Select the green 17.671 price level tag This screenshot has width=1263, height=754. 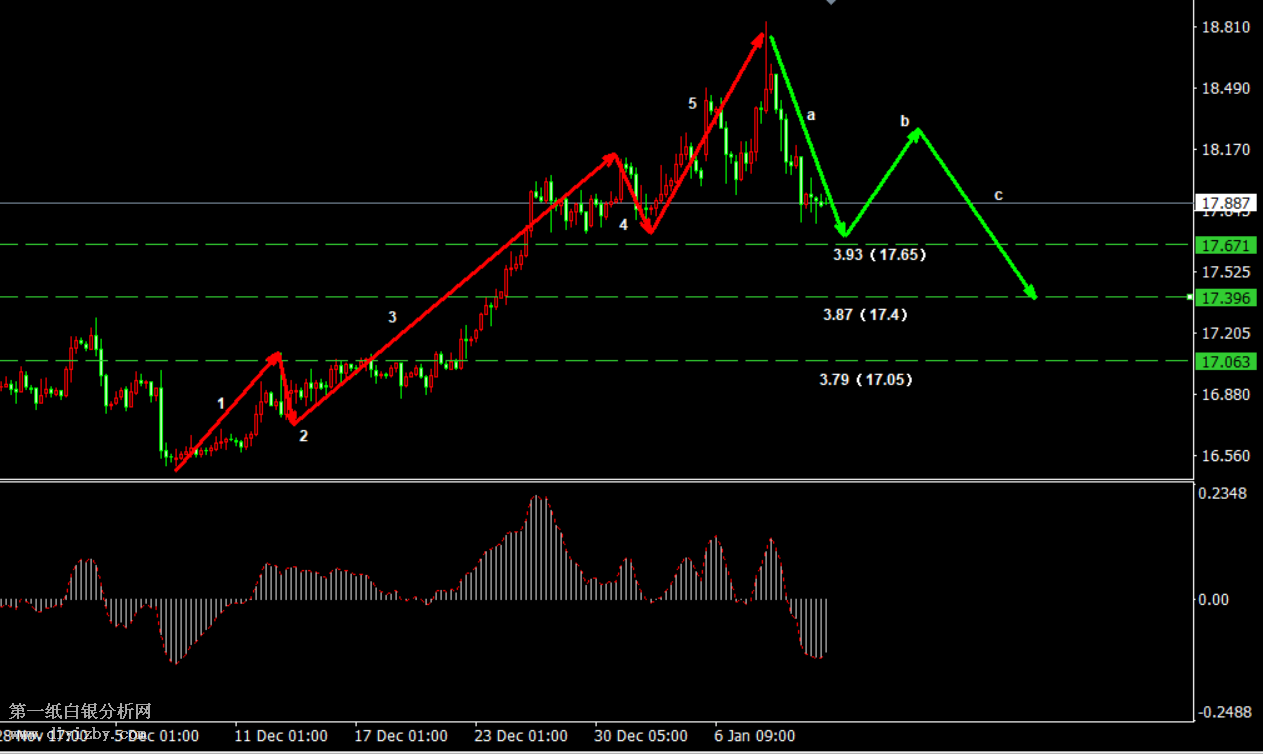1225,245
